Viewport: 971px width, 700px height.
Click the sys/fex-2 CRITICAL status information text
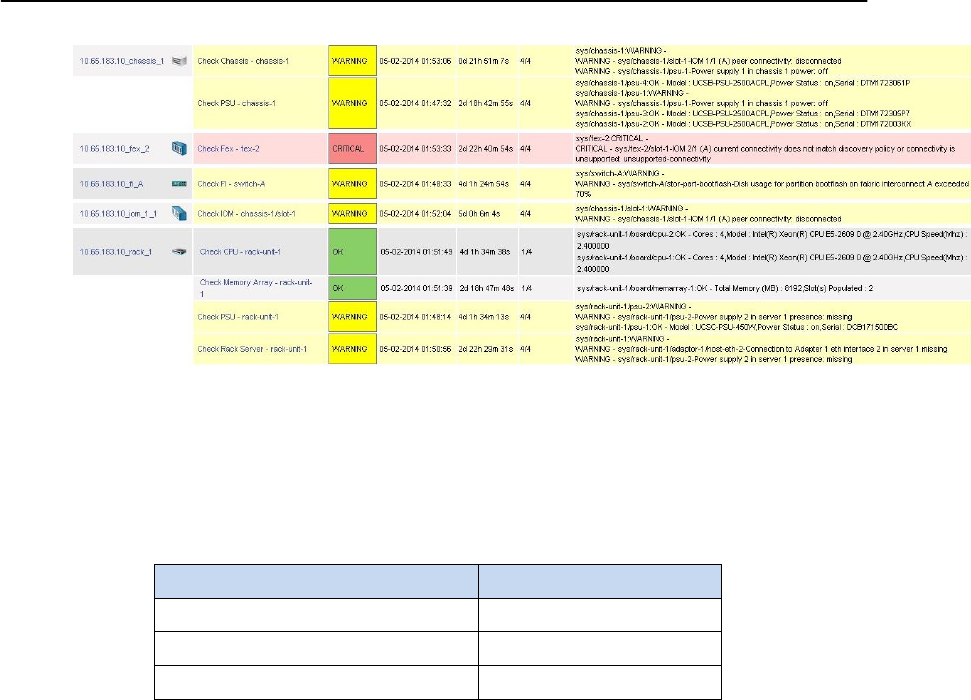[x=765, y=149]
